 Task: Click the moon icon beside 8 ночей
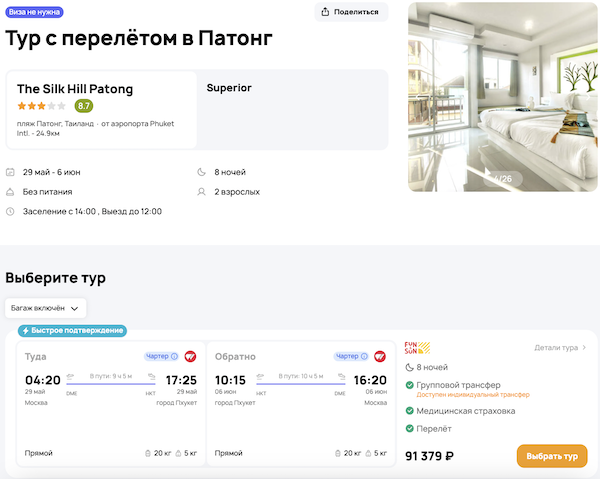click(x=203, y=172)
